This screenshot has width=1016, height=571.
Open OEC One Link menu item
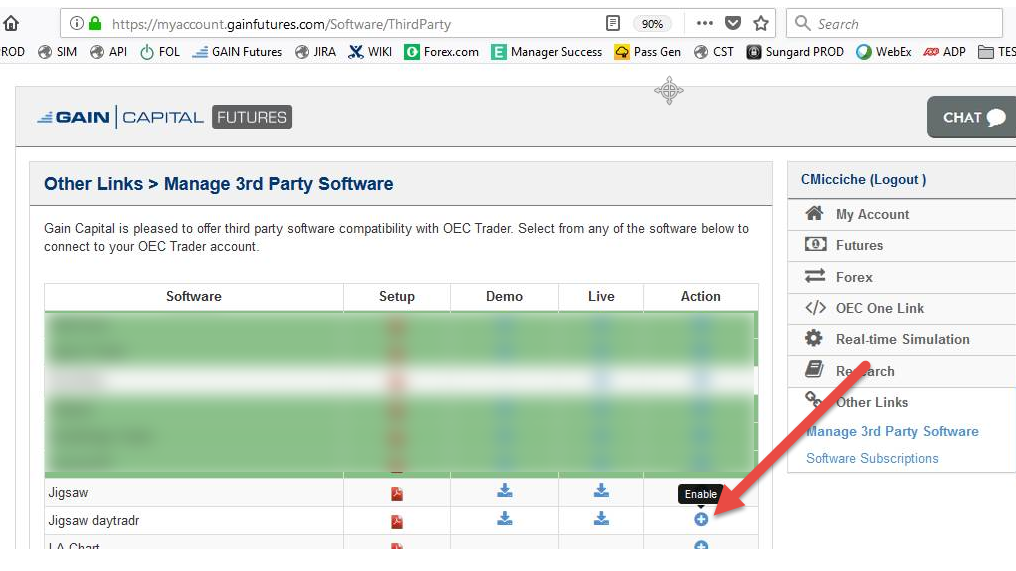tap(880, 308)
